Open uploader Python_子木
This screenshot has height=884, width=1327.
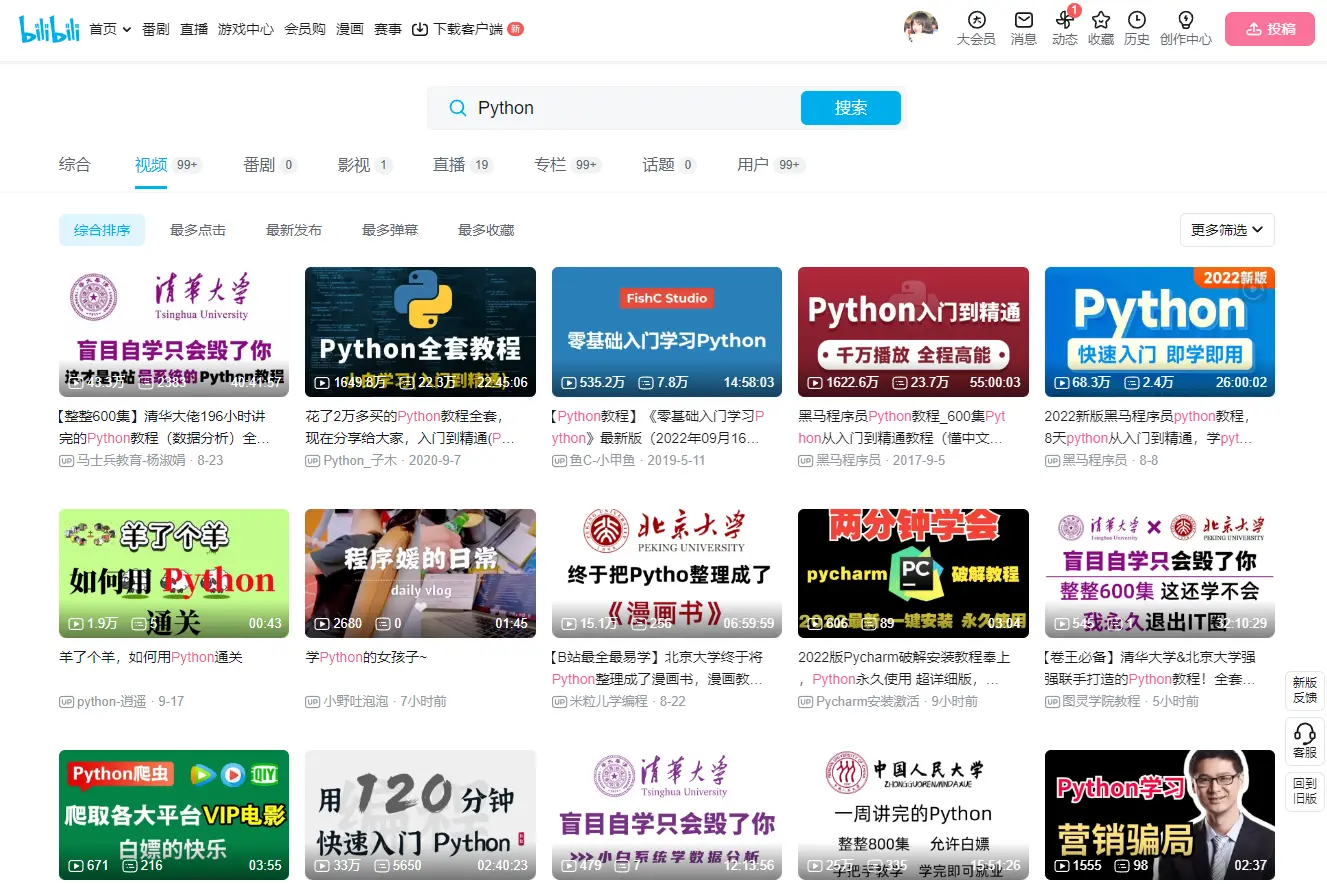pyautogui.click(x=360, y=460)
